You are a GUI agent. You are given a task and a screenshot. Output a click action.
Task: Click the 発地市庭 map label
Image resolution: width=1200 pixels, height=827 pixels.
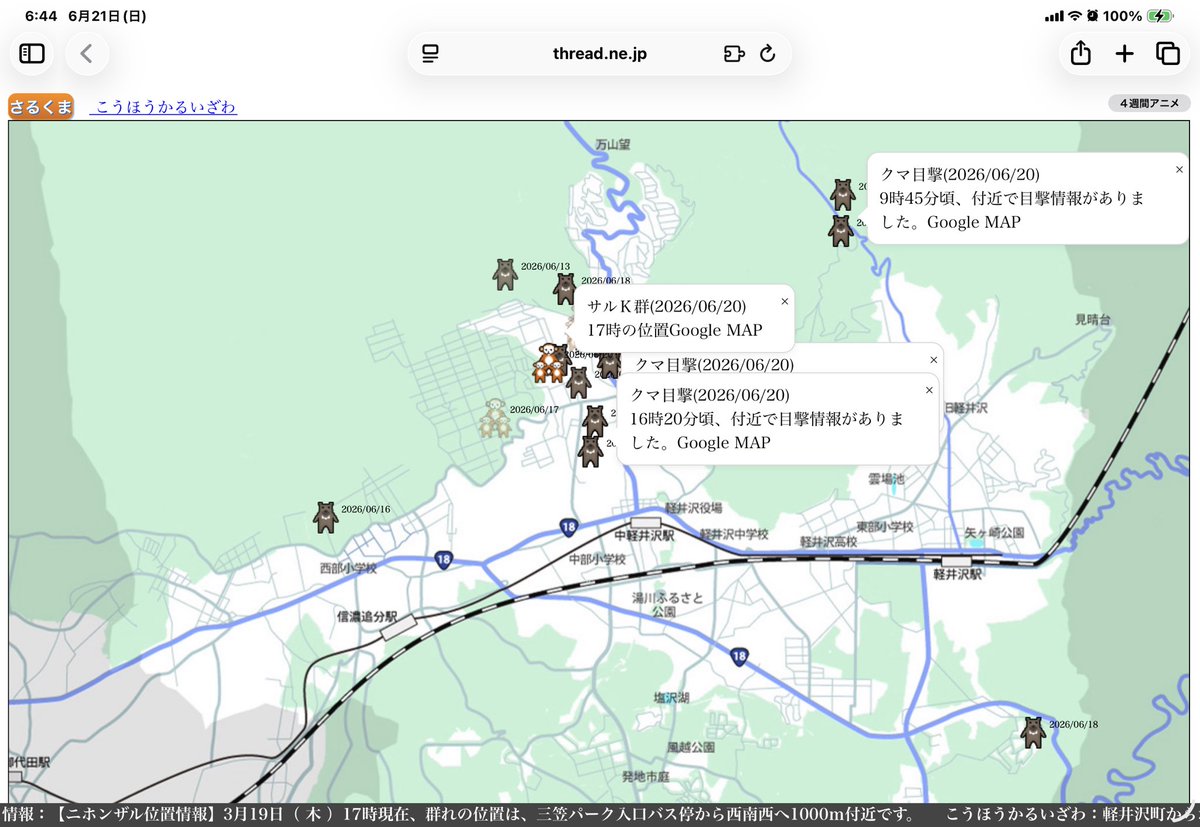(x=646, y=777)
